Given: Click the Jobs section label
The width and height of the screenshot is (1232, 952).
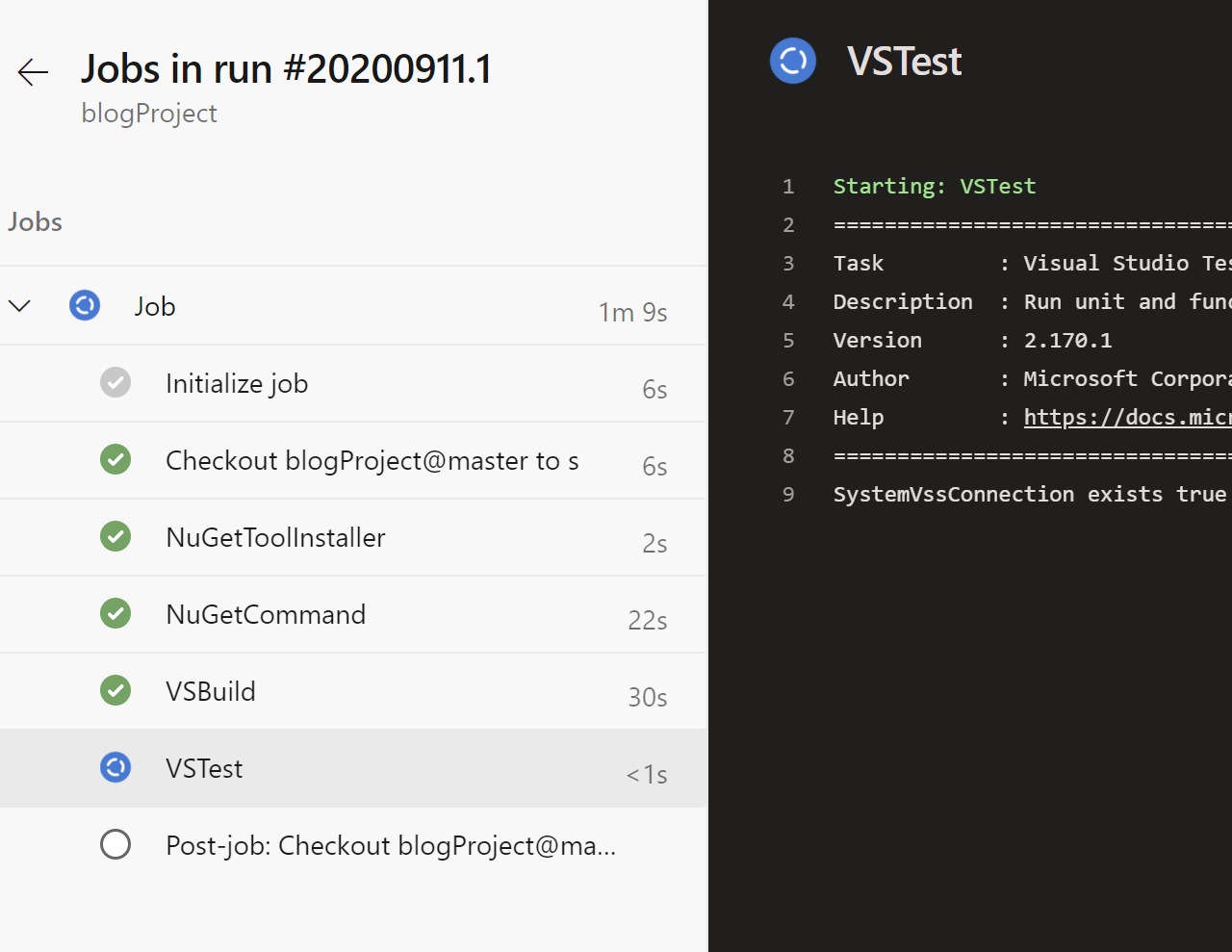Looking at the screenshot, I should (x=35, y=221).
